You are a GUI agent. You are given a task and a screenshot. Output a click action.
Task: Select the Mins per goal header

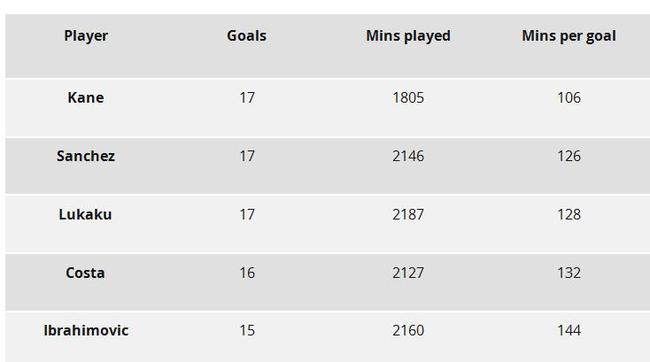pyautogui.click(x=569, y=36)
